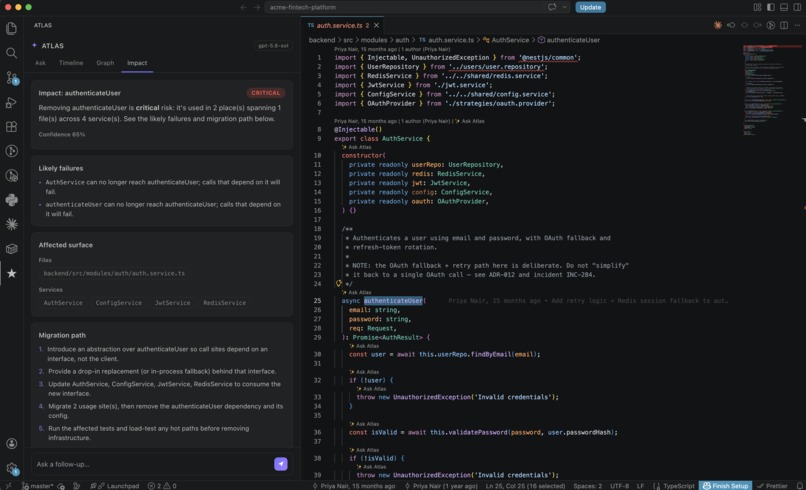Click the master branch in status bar

pyautogui.click(x=37, y=486)
